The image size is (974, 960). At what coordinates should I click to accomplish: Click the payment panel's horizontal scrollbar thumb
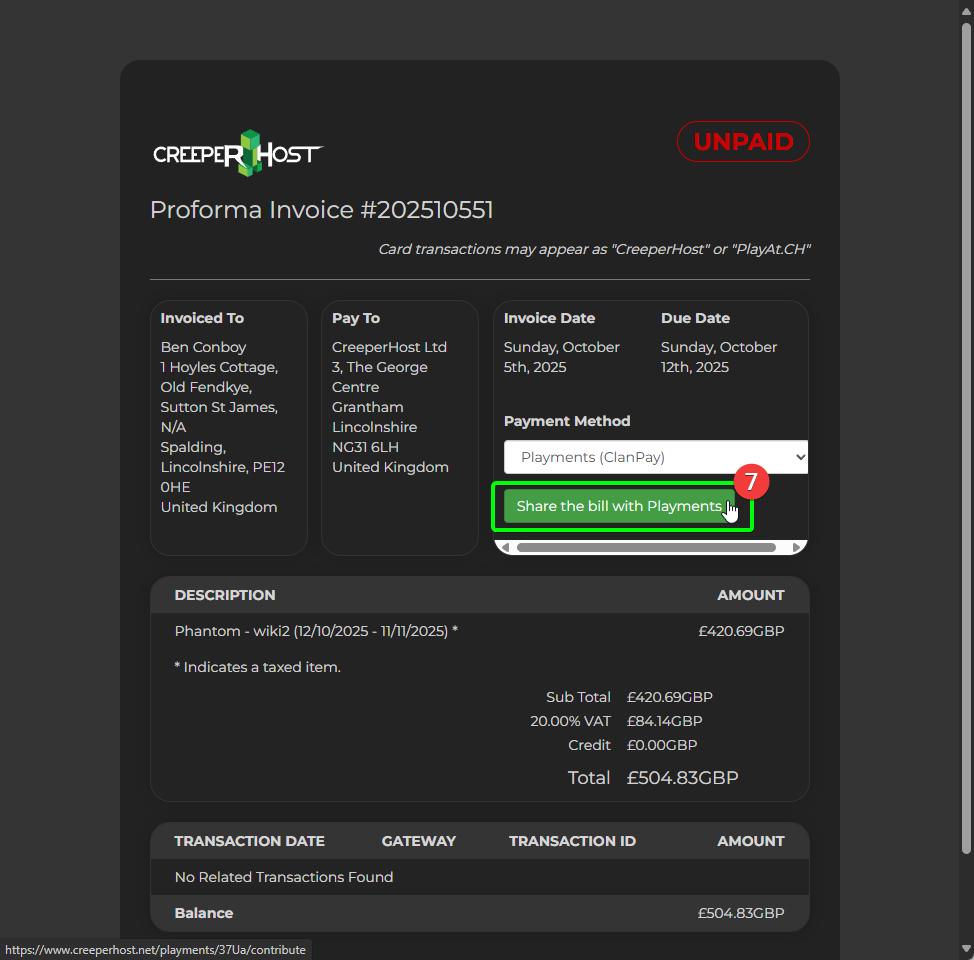pyautogui.click(x=645, y=547)
